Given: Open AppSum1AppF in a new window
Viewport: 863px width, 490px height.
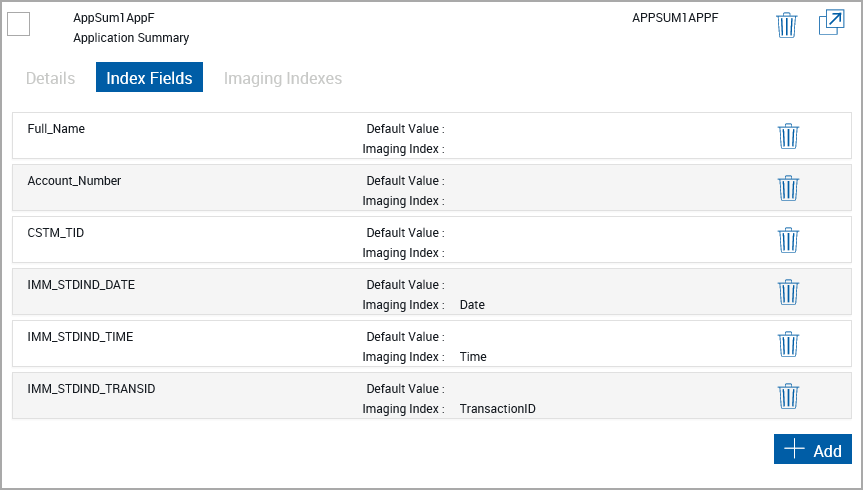Looking at the screenshot, I should 831,23.
